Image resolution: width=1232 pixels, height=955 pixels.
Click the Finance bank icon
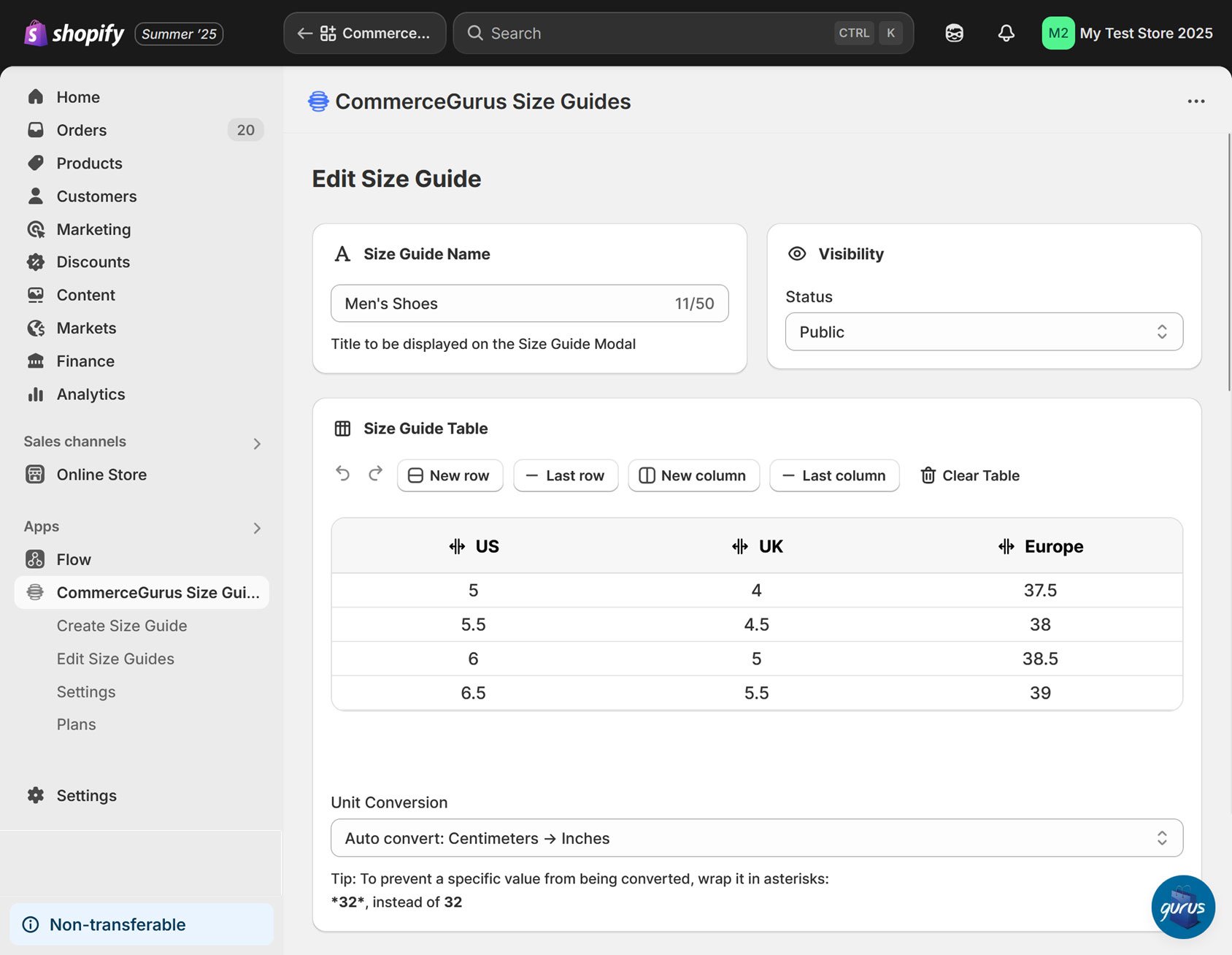coord(35,361)
